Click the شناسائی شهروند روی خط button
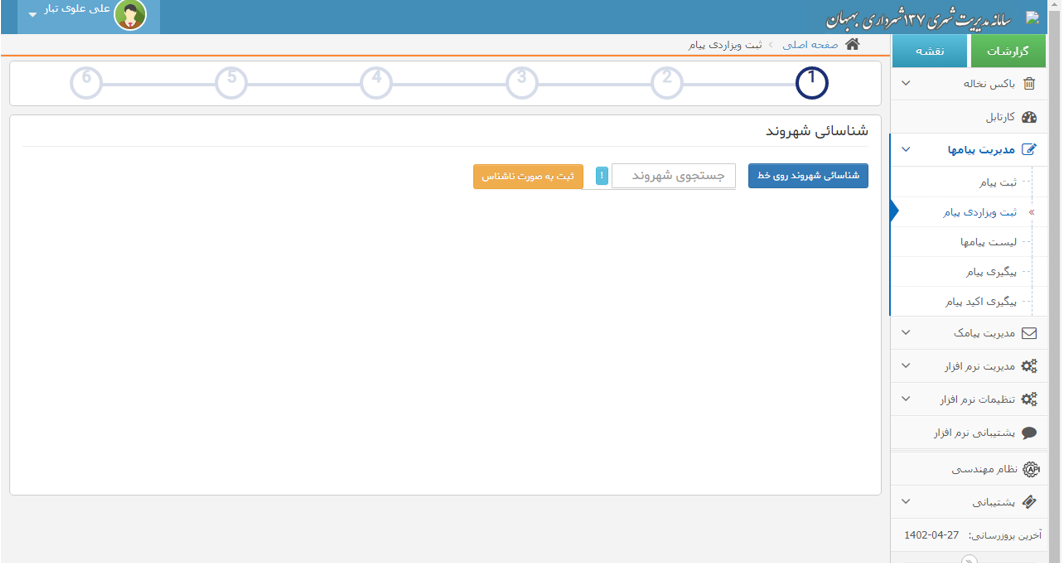The height and width of the screenshot is (563, 1062). tap(808, 176)
